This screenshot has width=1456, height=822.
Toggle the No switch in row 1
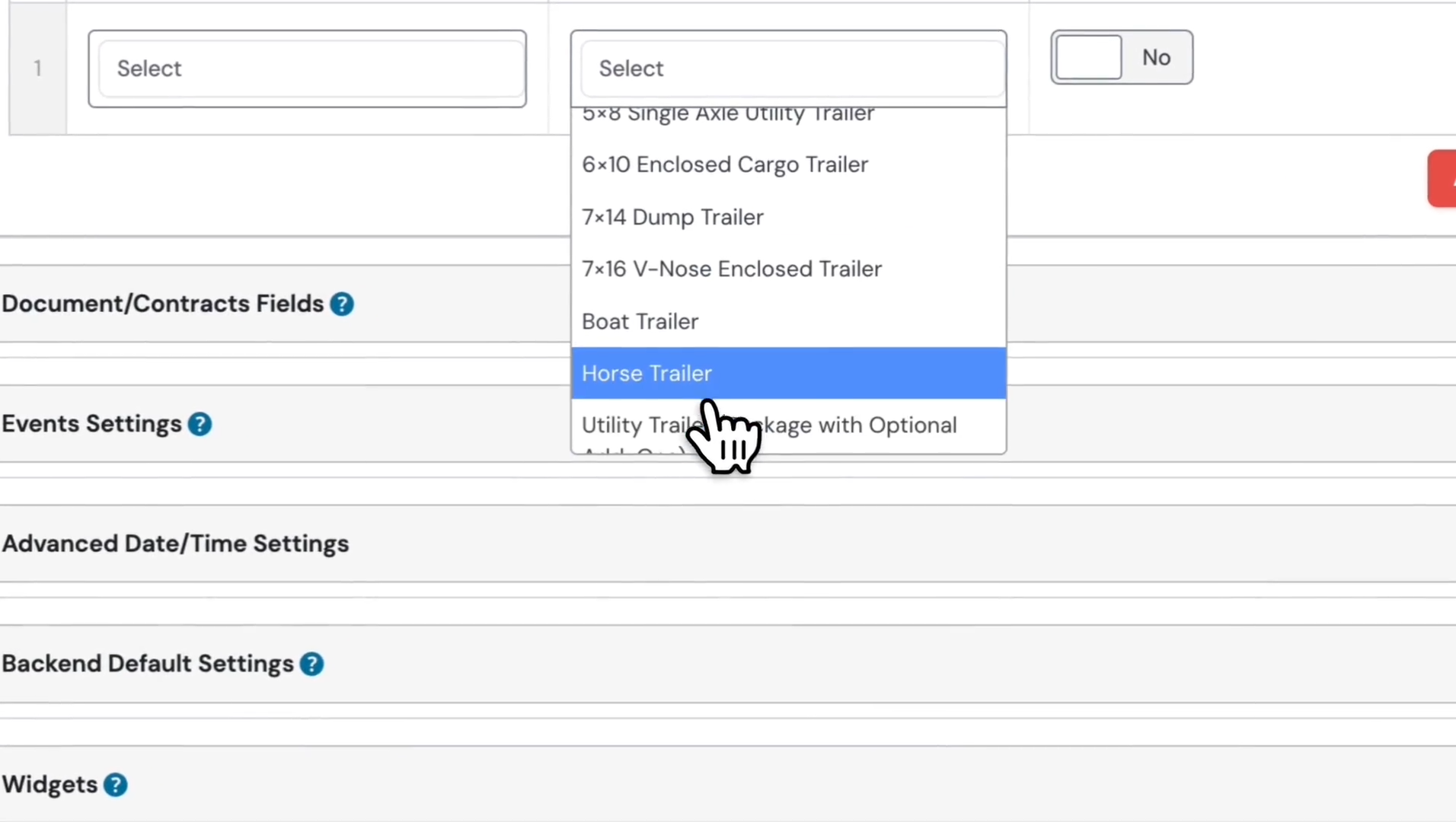[1121, 58]
